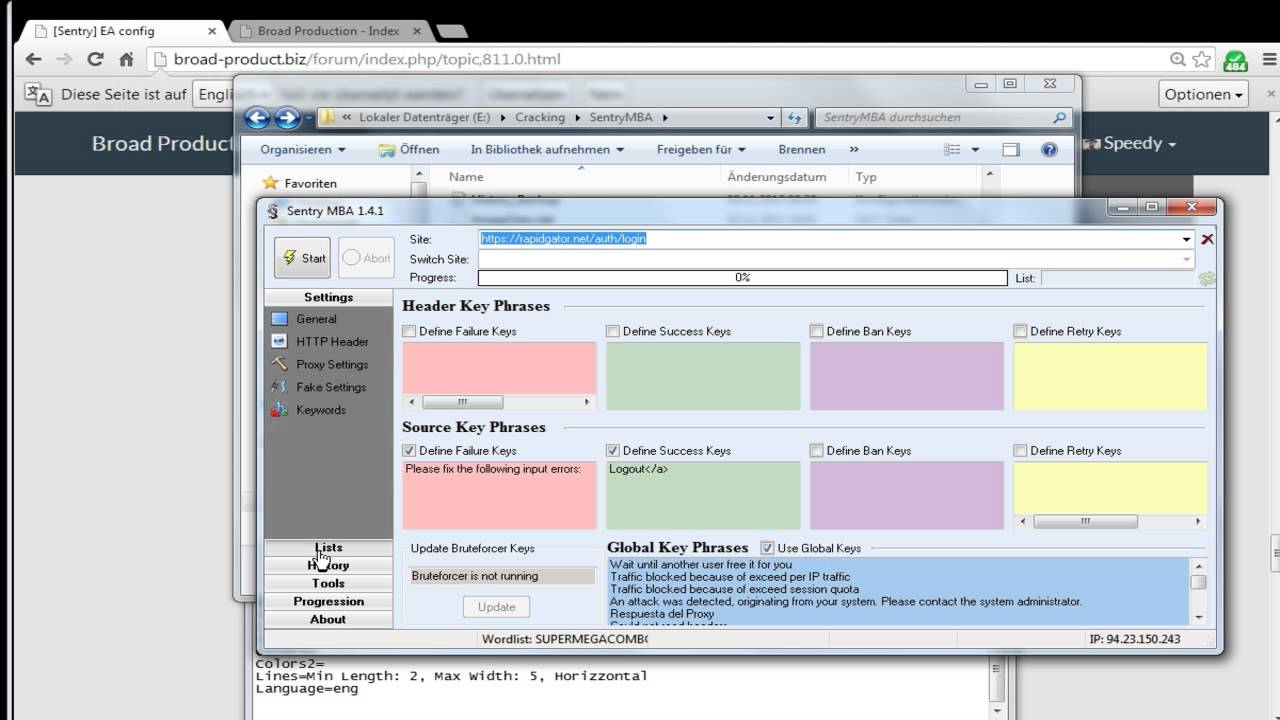Click 'Please fix the following input errors:' key

coord(493,469)
